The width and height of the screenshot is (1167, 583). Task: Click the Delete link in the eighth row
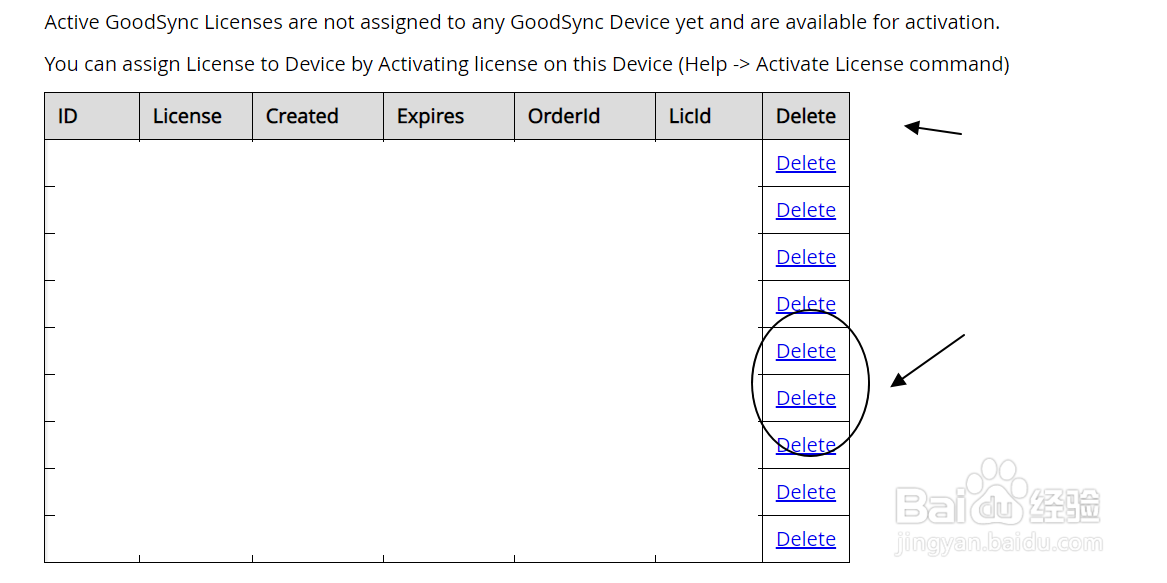[x=805, y=492]
